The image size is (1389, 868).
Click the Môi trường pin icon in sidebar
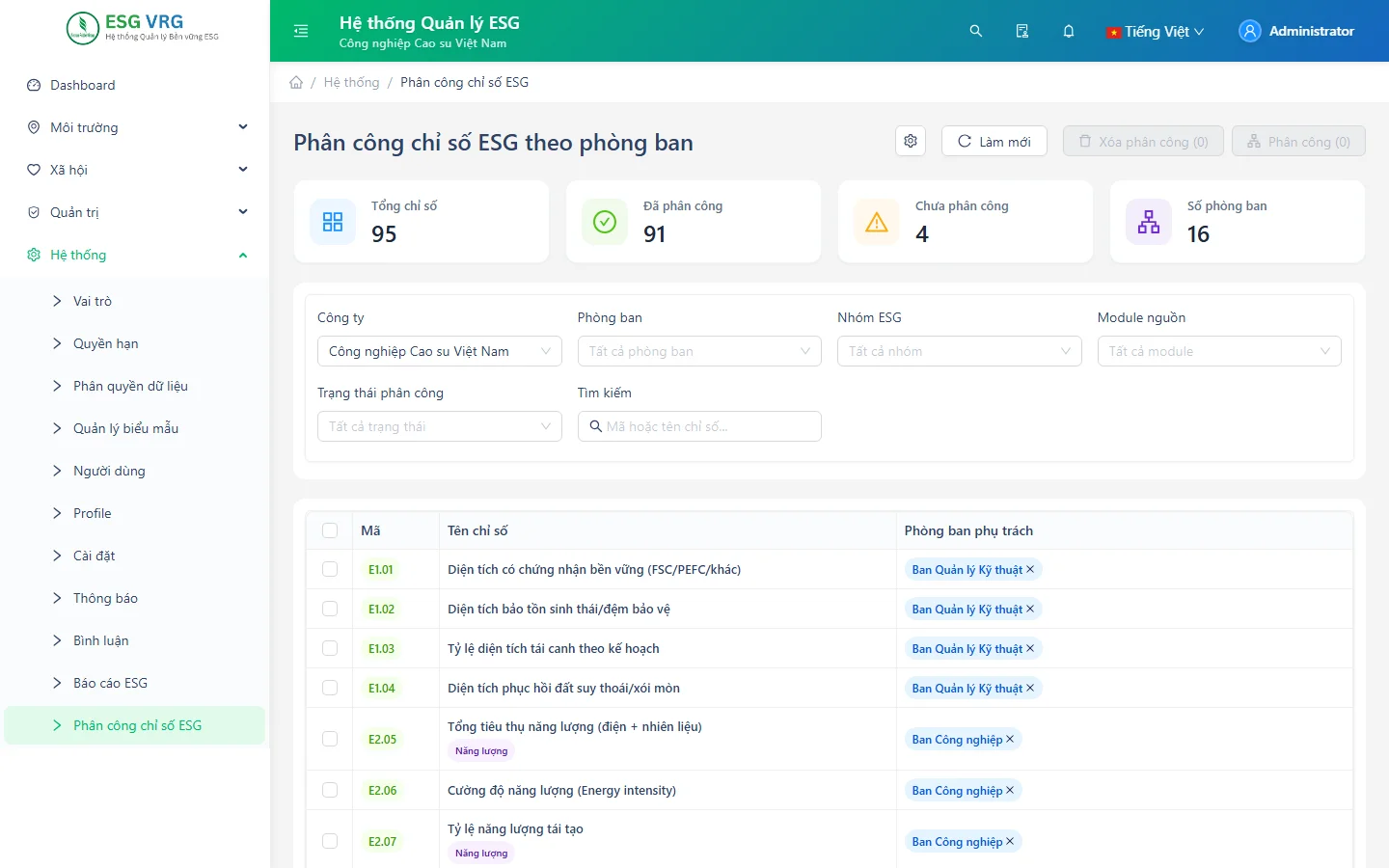pos(34,127)
